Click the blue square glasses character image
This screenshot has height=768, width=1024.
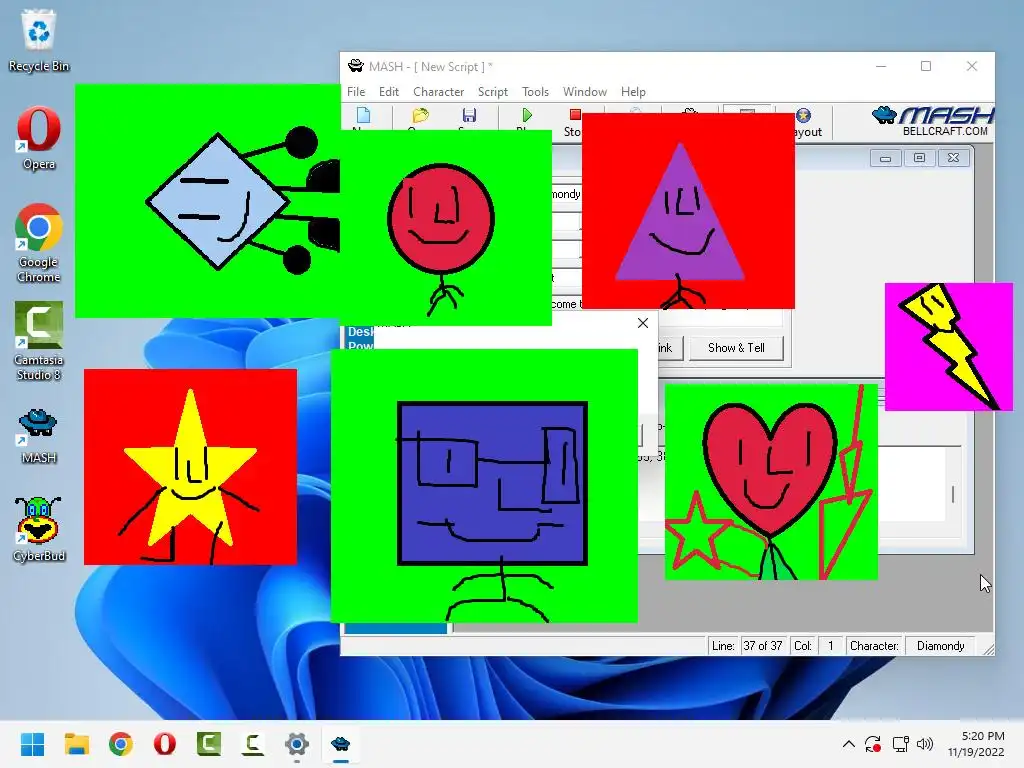tap(485, 486)
